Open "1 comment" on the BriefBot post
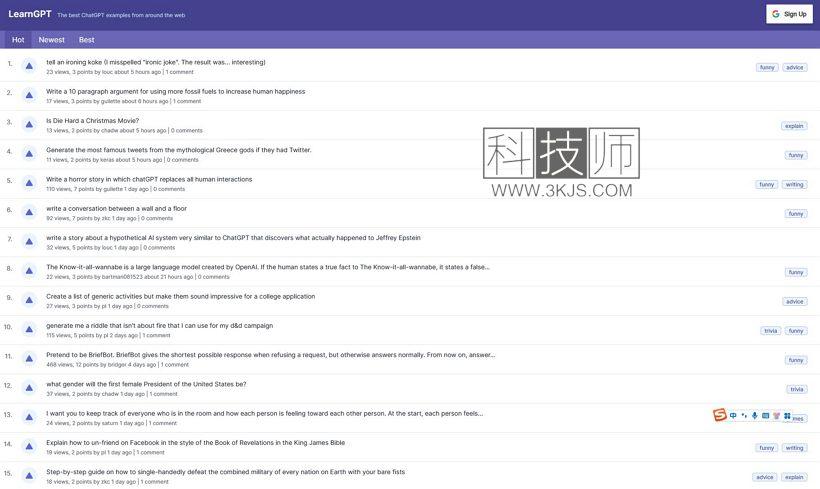The width and height of the screenshot is (820, 489). point(175,365)
